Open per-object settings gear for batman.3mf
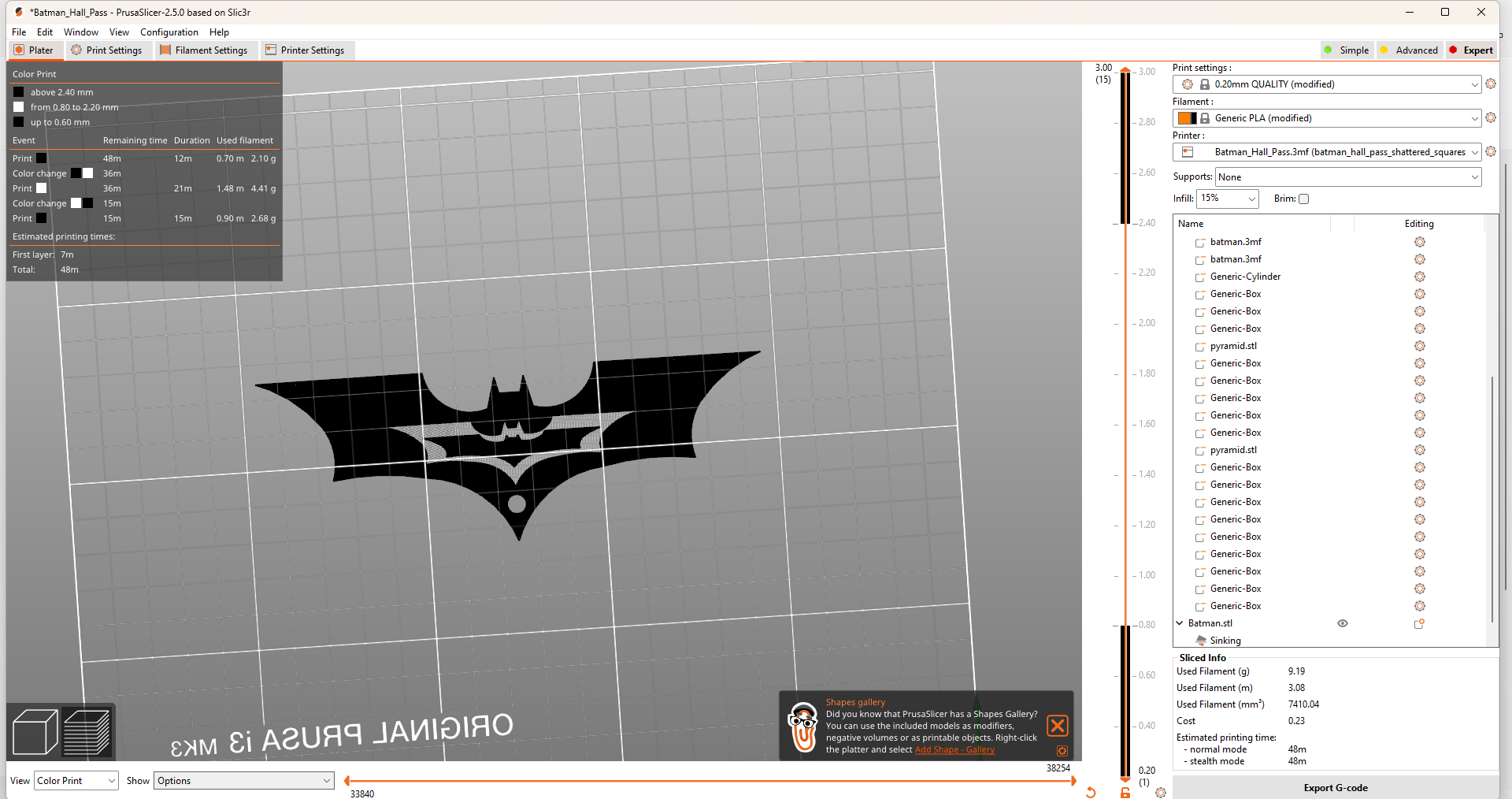Viewport: 1512px width, 799px height. point(1420,242)
